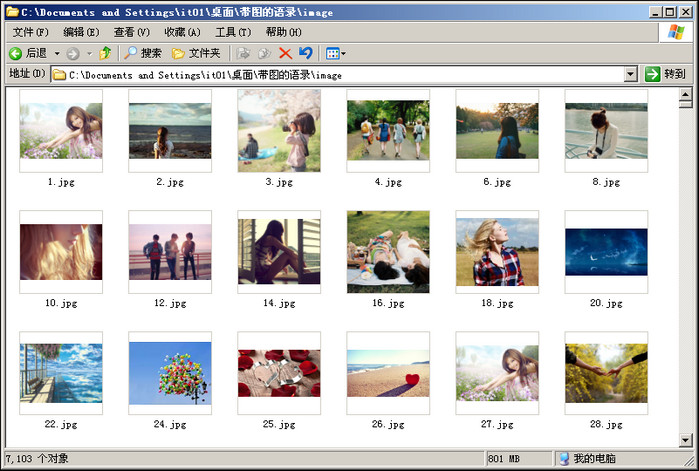
Task: Click the scrollbar down arrow
Action: tap(686, 441)
